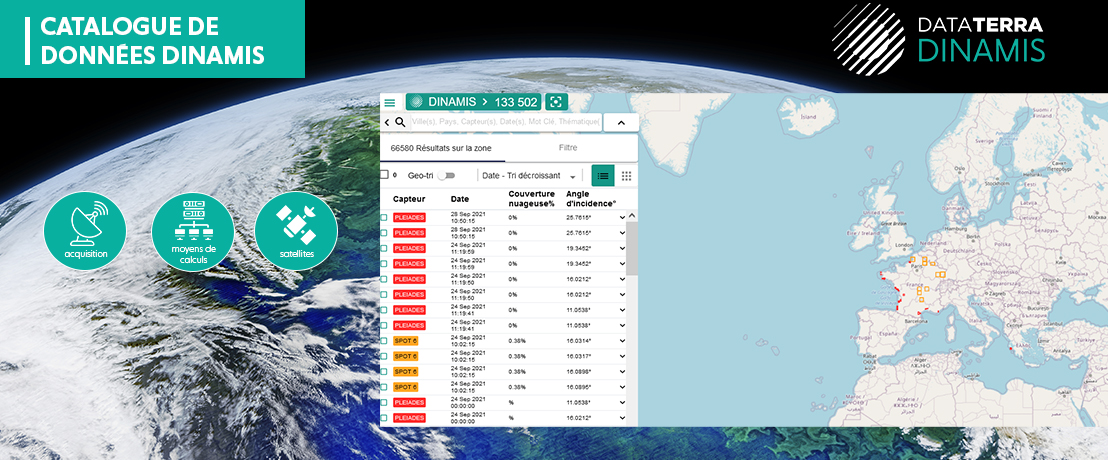The height and width of the screenshot is (460, 1108).
Task: Collapse the search panel with the up chevron
Action: pyautogui.click(x=620, y=122)
